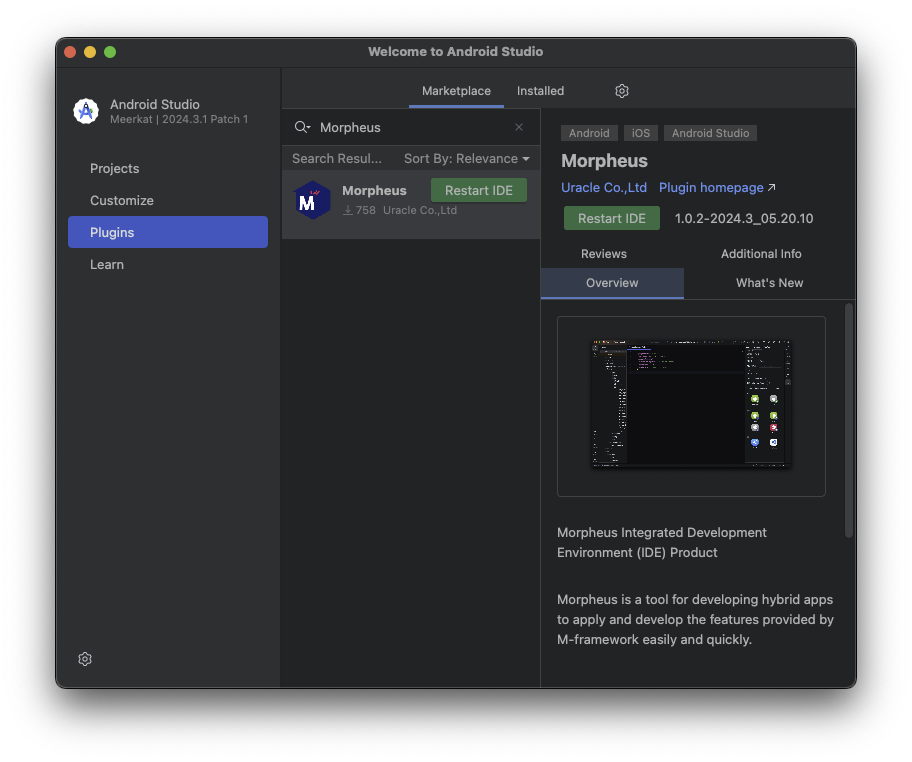Switch to the Installed tab
Screen dimensions: 912x762
540,91
